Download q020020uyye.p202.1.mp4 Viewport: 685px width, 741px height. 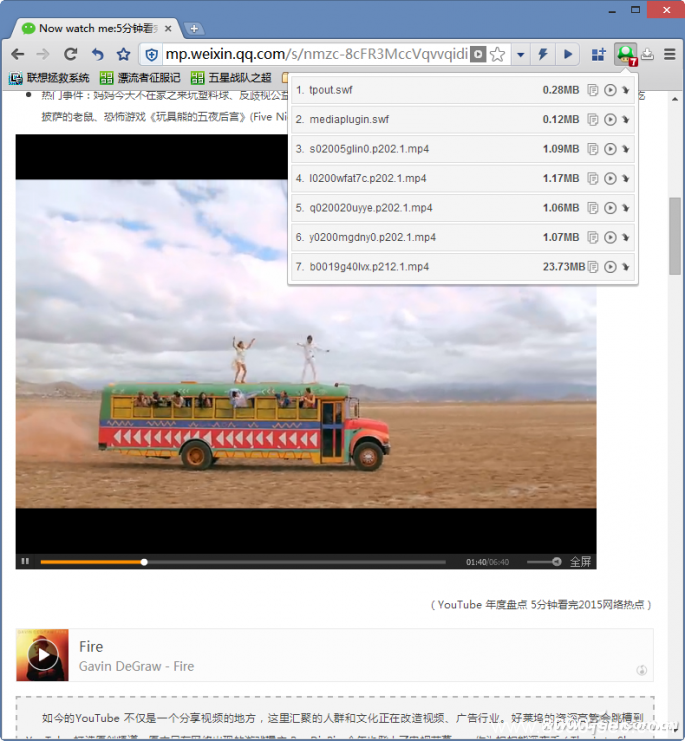(626, 208)
